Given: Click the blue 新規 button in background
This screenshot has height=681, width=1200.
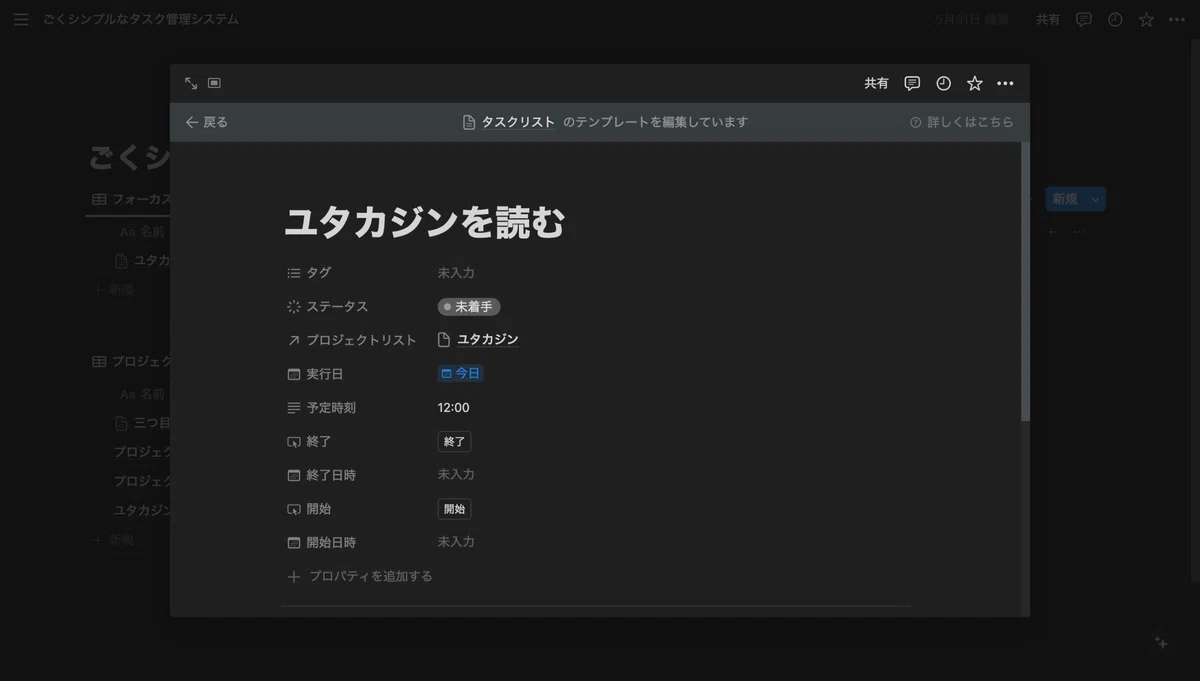Looking at the screenshot, I should point(1065,199).
